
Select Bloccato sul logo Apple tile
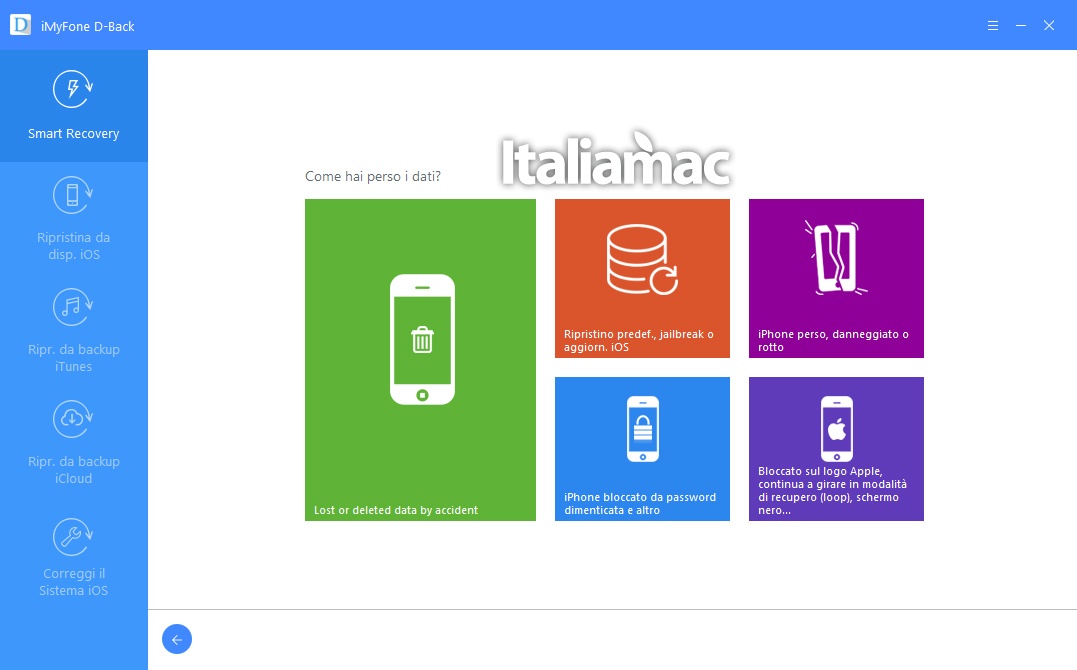[x=836, y=449]
